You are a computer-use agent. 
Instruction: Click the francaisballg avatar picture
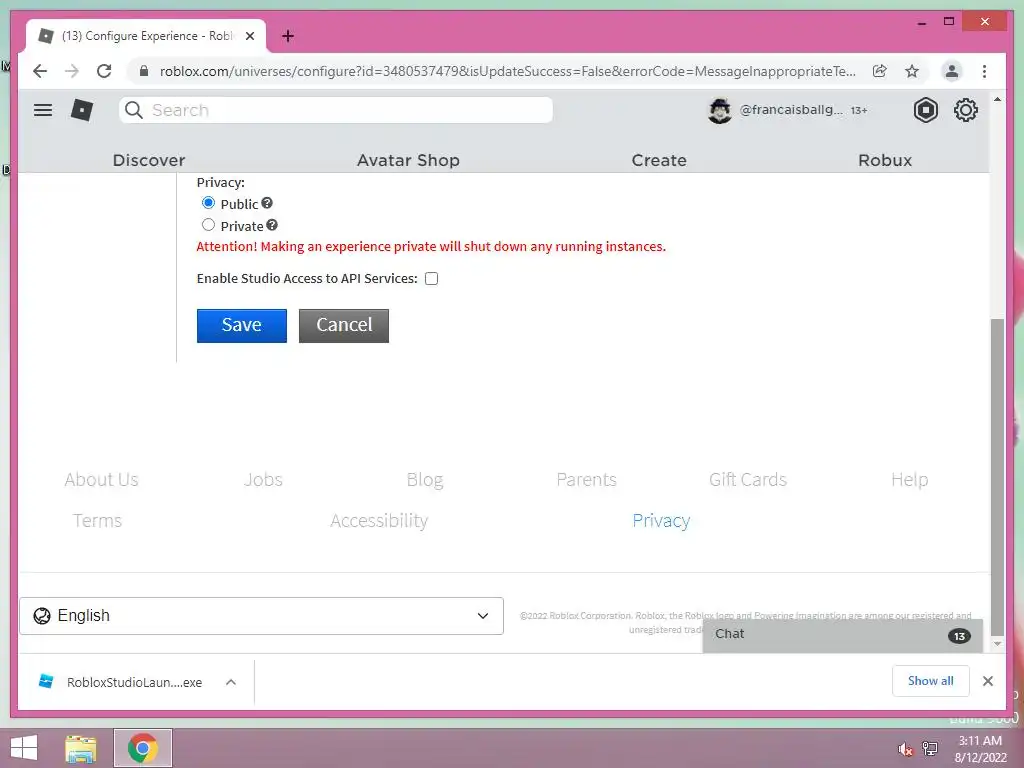pos(720,111)
